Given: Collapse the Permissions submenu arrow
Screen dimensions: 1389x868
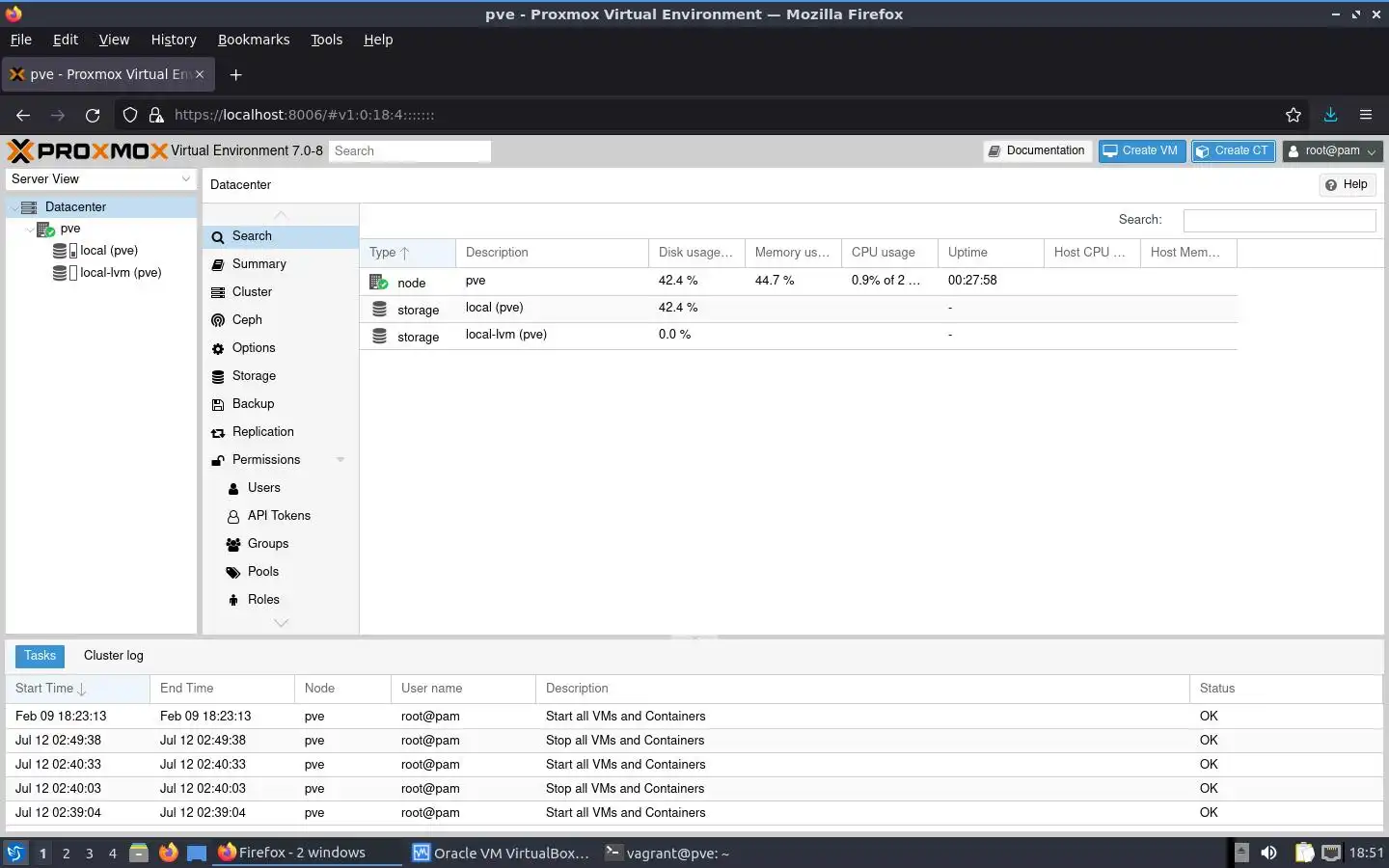Looking at the screenshot, I should tap(340, 460).
